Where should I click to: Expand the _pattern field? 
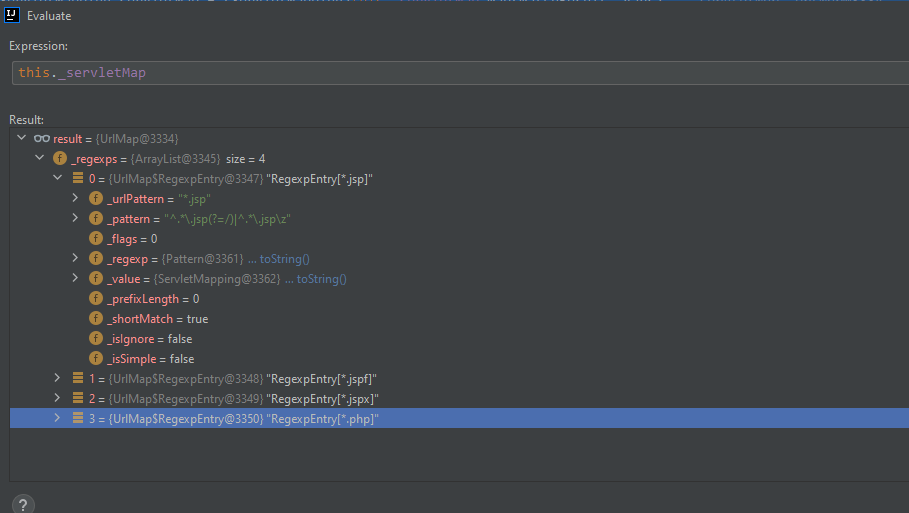(75, 218)
